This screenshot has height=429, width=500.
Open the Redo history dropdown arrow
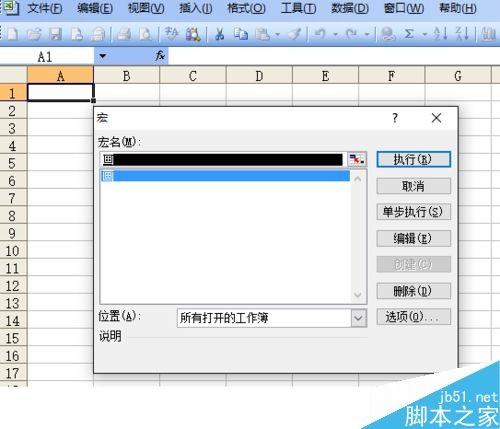coord(367,34)
